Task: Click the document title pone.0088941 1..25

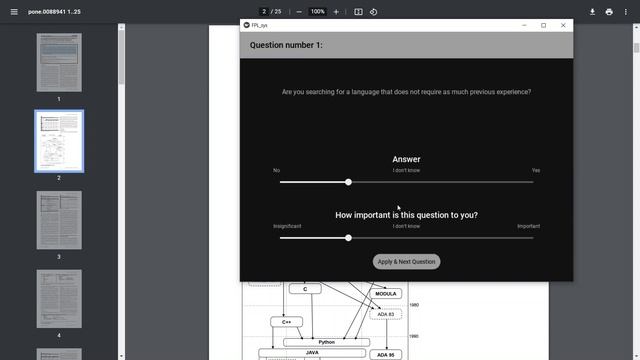Action: [54, 12]
